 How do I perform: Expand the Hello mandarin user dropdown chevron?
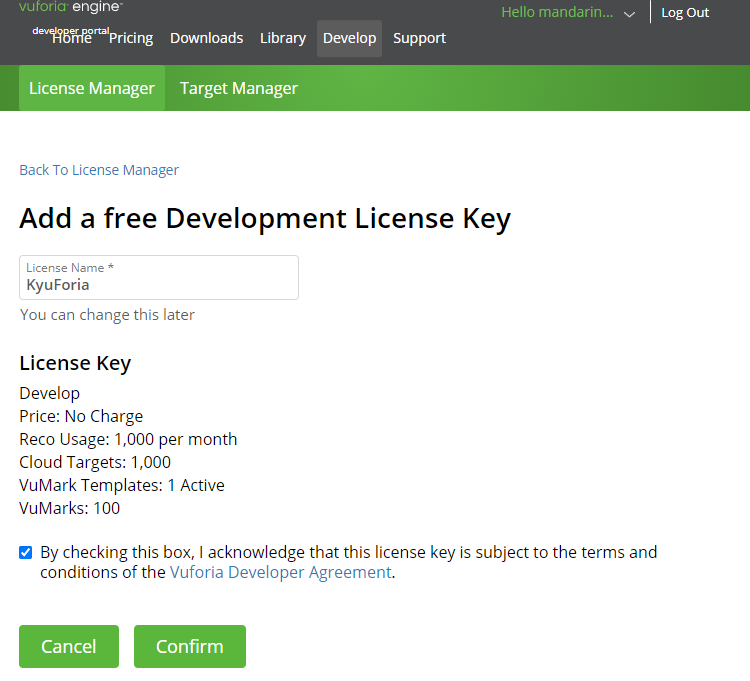(629, 14)
